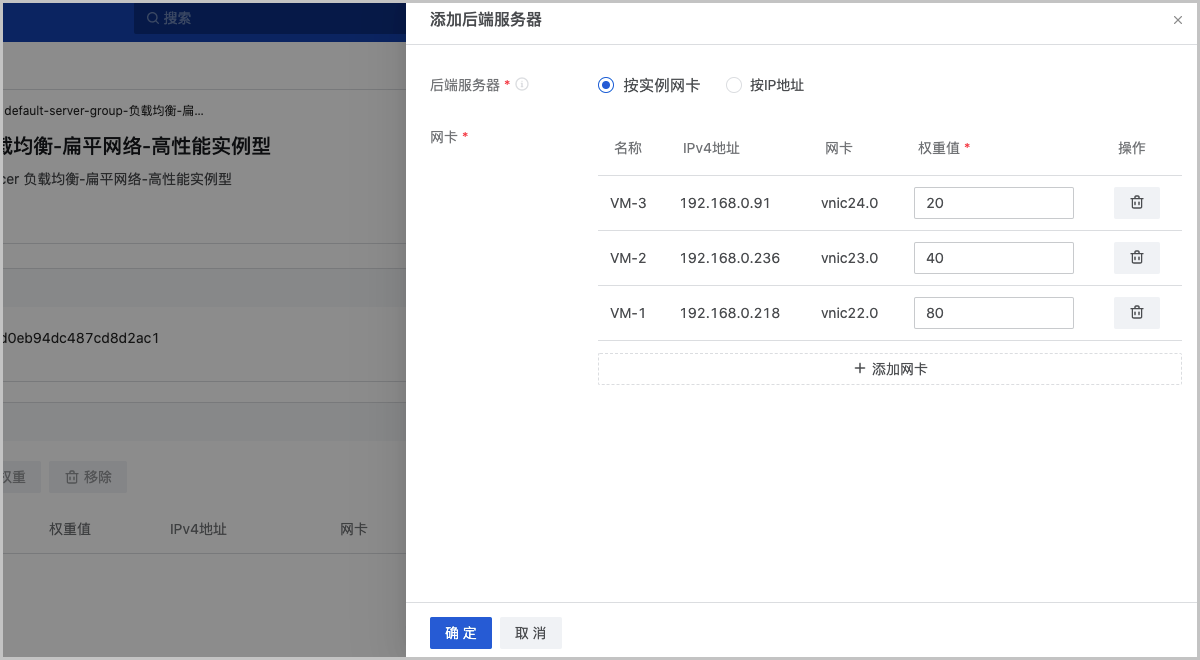Click the 权重值 column header in dialog
This screenshot has height=660, width=1200.
coord(939,148)
